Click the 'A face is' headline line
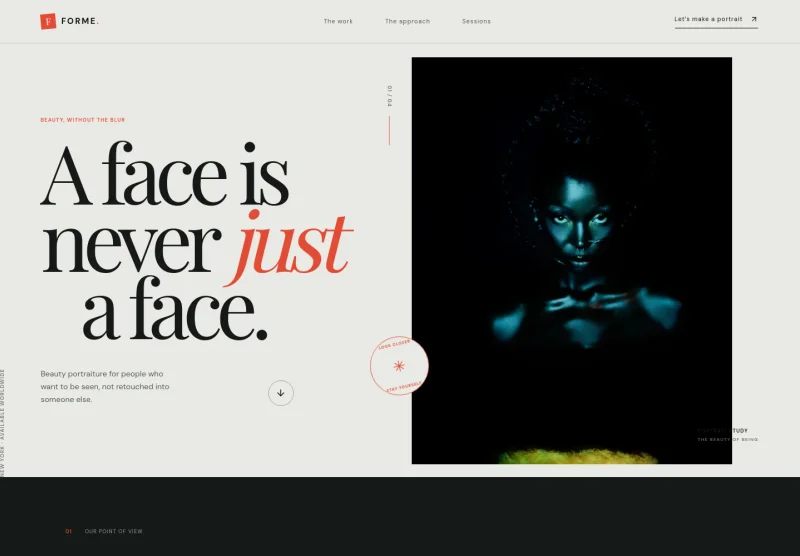Image resolution: width=800 pixels, height=556 pixels. tap(164, 174)
